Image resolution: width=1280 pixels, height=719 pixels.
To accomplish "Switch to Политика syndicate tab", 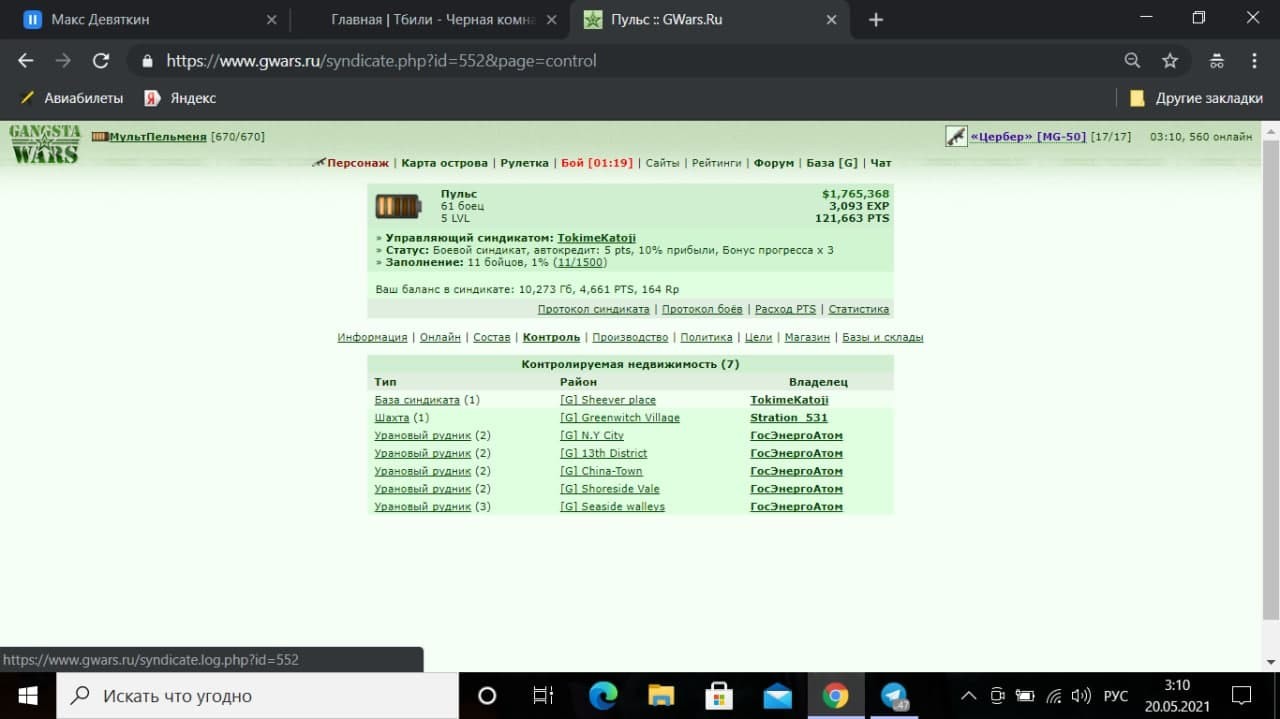I will (x=706, y=338).
